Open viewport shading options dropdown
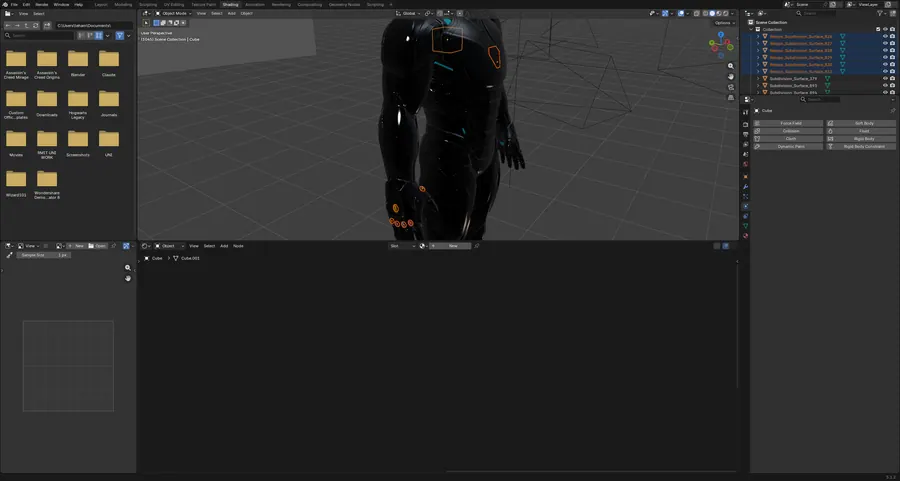This screenshot has height=481, width=900. 732,13
